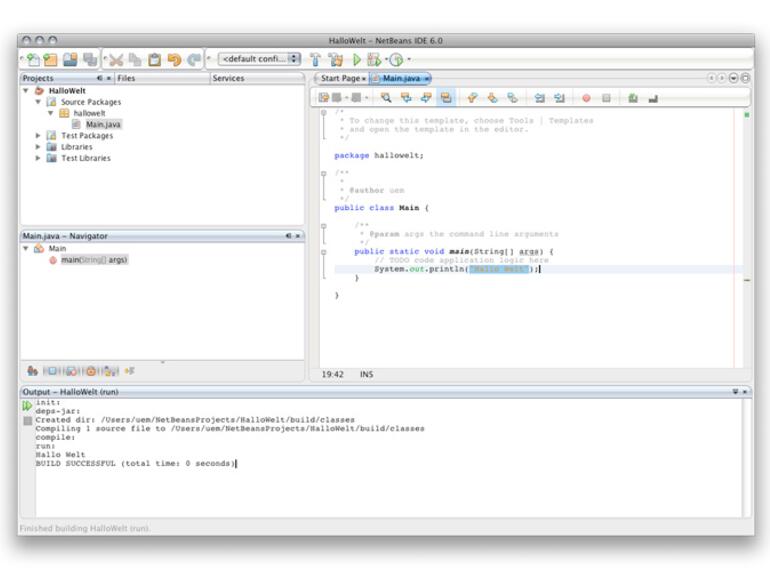Switch to the Services tab
The width and height of the screenshot is (770, 578).
227,78
